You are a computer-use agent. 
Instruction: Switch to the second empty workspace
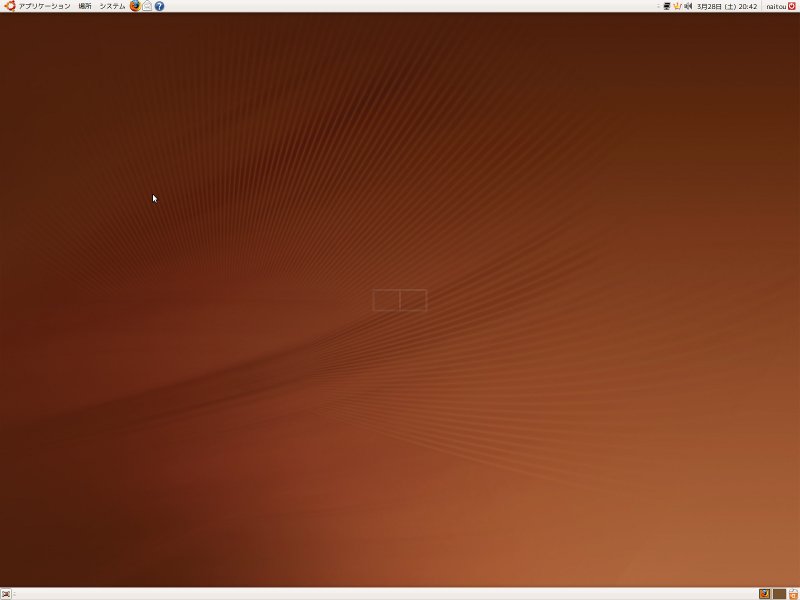[779, 594]
